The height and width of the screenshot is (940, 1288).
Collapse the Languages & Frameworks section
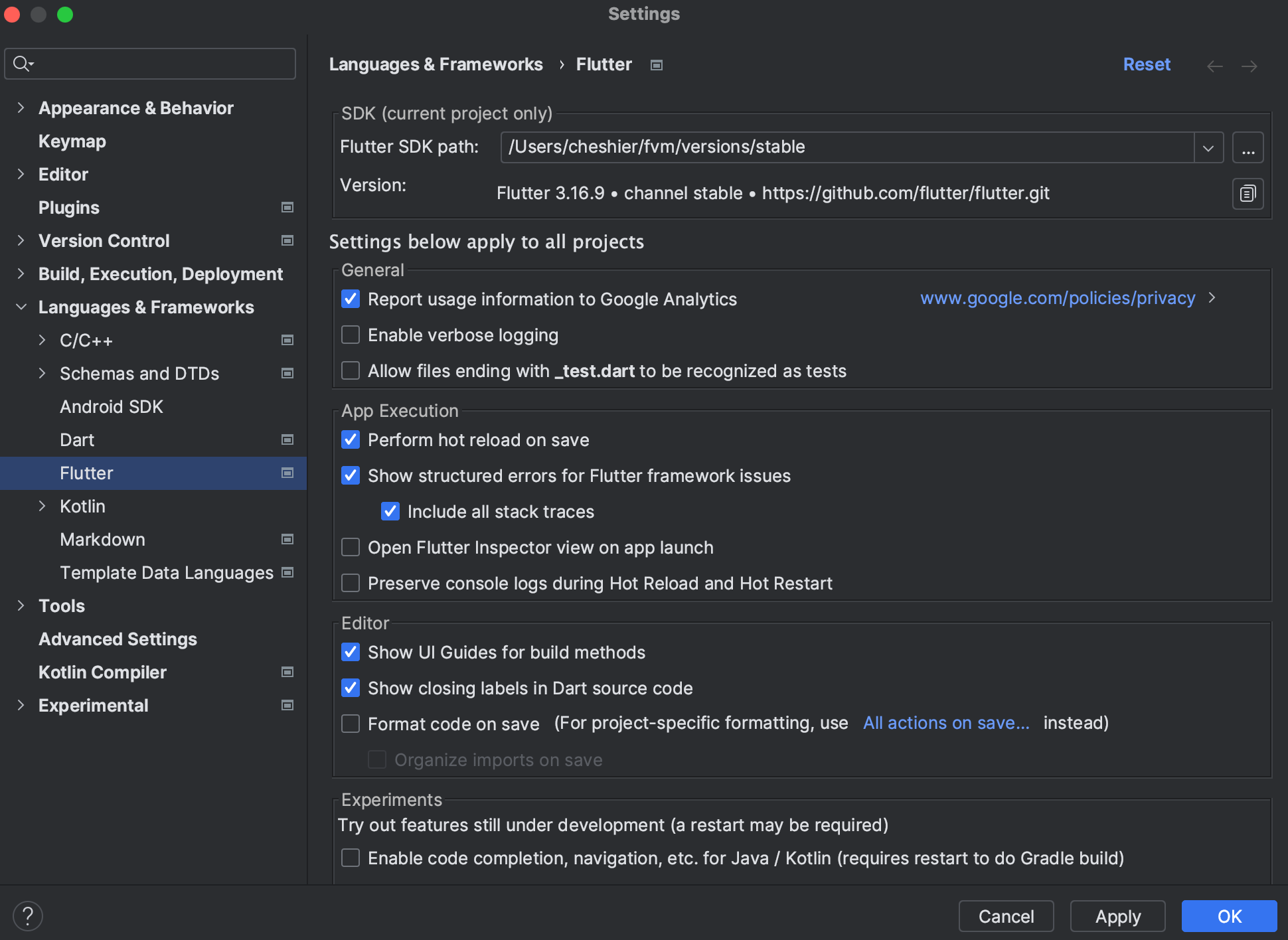tap(21, 307)
